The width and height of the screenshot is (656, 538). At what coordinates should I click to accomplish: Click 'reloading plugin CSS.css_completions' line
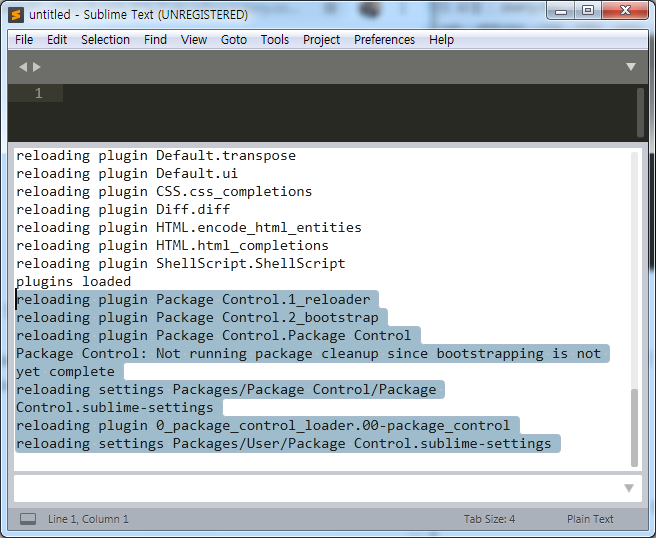(x=164, y=192)
